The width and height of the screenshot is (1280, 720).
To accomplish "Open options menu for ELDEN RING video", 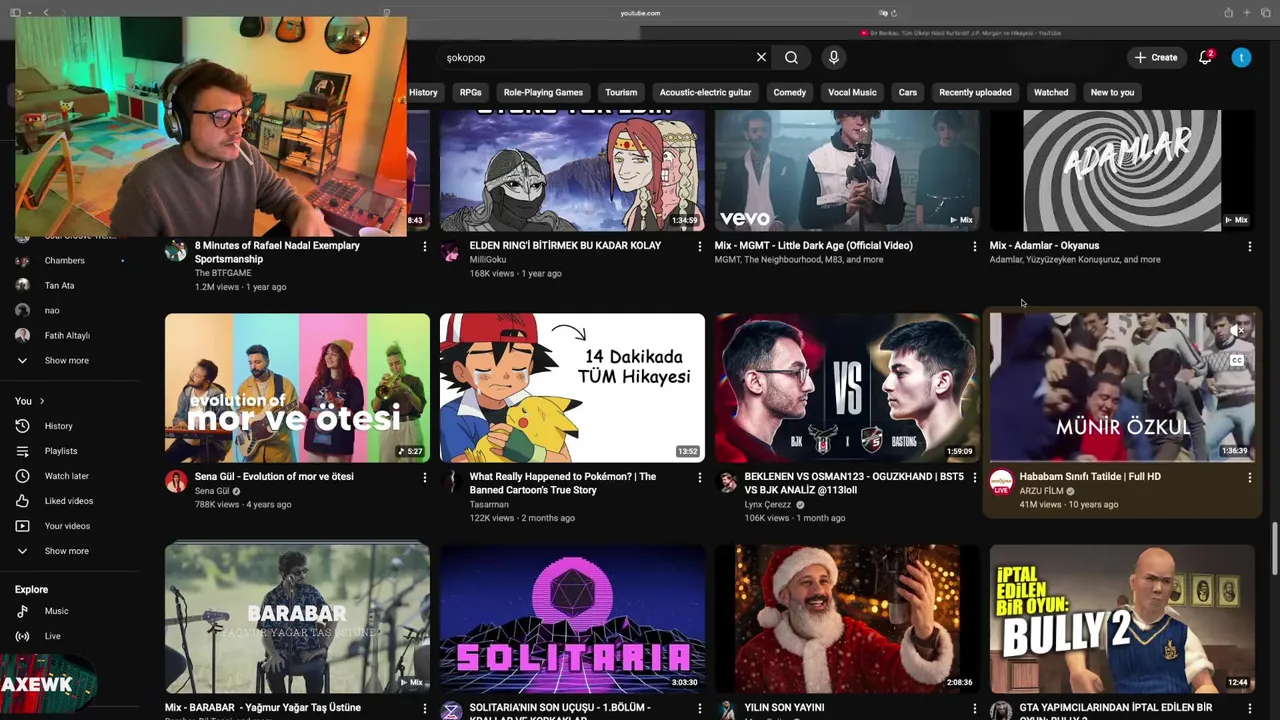I will (699, 246).
